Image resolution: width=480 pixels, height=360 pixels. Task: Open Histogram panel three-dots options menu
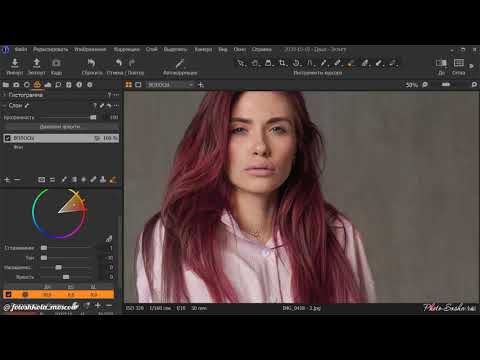(x=116, y=95)
